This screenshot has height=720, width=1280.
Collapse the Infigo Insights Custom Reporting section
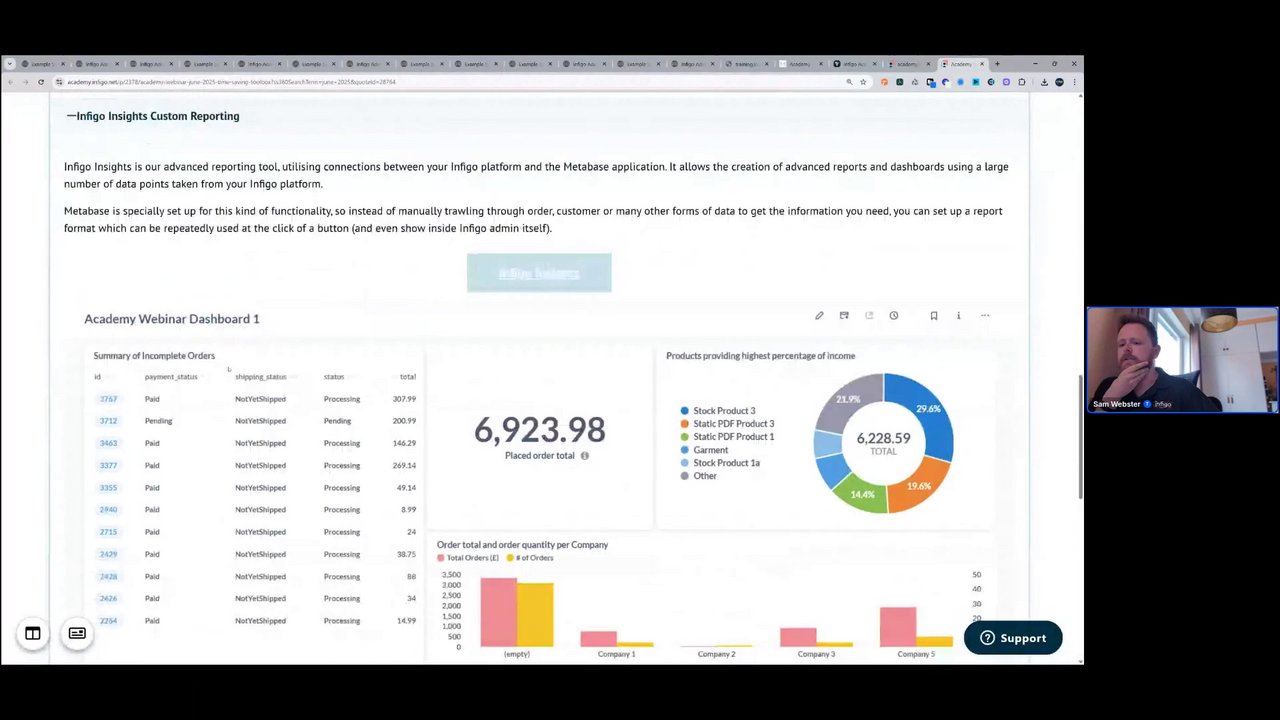[x=153, y=116]
